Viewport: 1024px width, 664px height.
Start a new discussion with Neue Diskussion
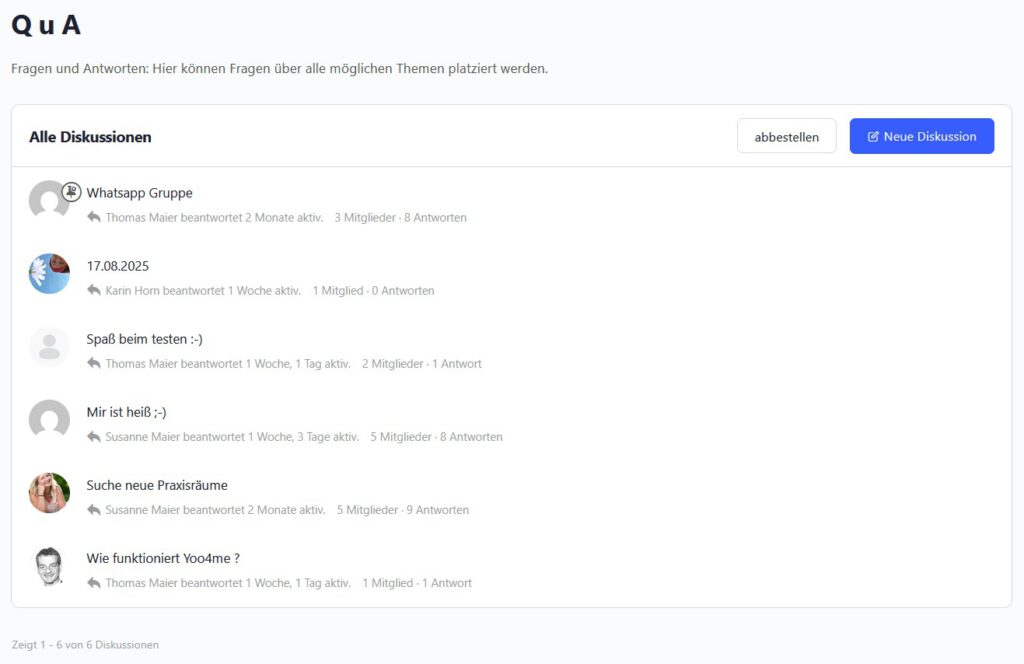pos(921,136)
